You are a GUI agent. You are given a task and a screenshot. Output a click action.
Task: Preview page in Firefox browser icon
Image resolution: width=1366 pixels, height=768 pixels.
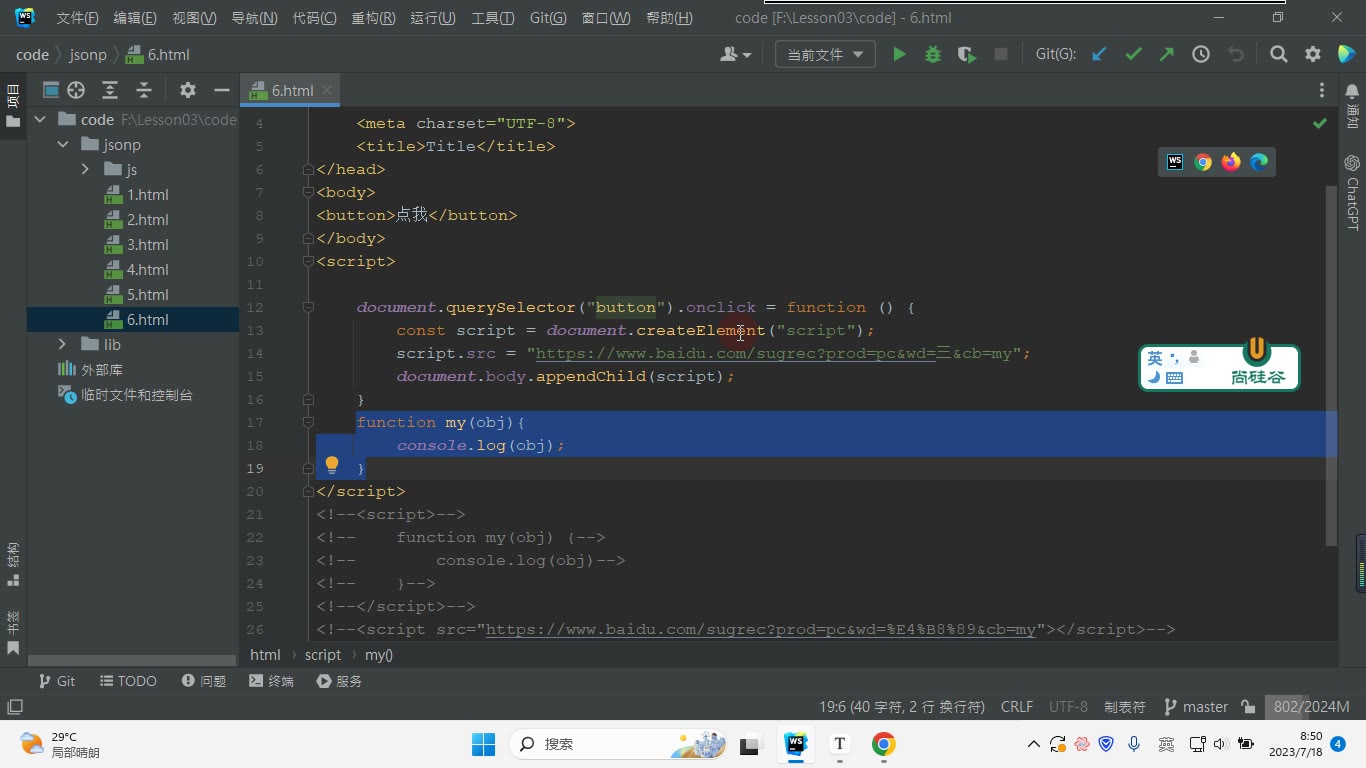(1231, 162)
